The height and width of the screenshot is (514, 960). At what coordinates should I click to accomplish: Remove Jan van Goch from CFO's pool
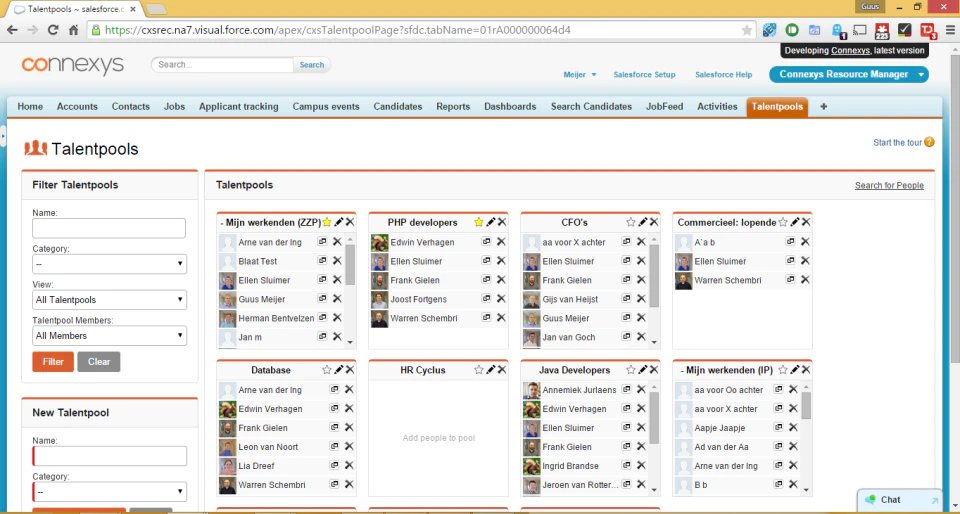pyautogui.click(x=641, y=337)
